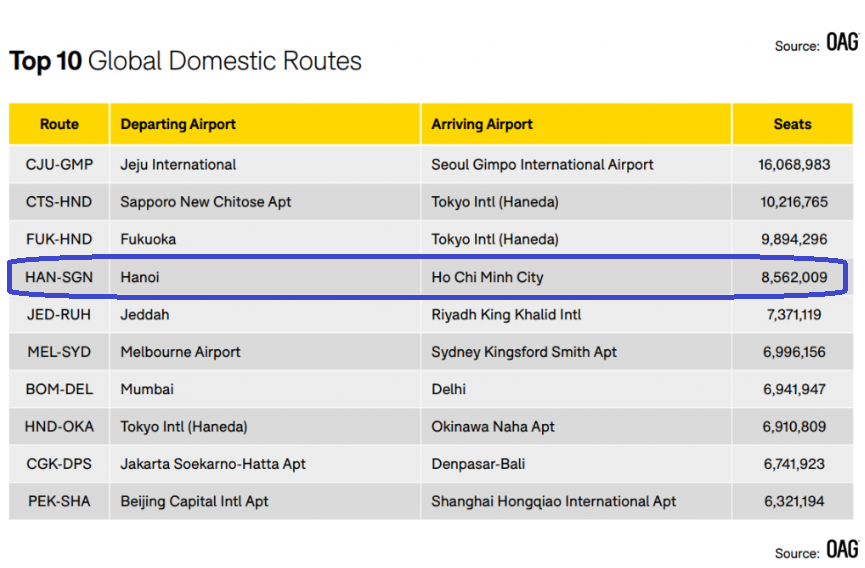Click the OAG logo below the table
Screen dimensions: 865x568
click(x=842, y=550)
